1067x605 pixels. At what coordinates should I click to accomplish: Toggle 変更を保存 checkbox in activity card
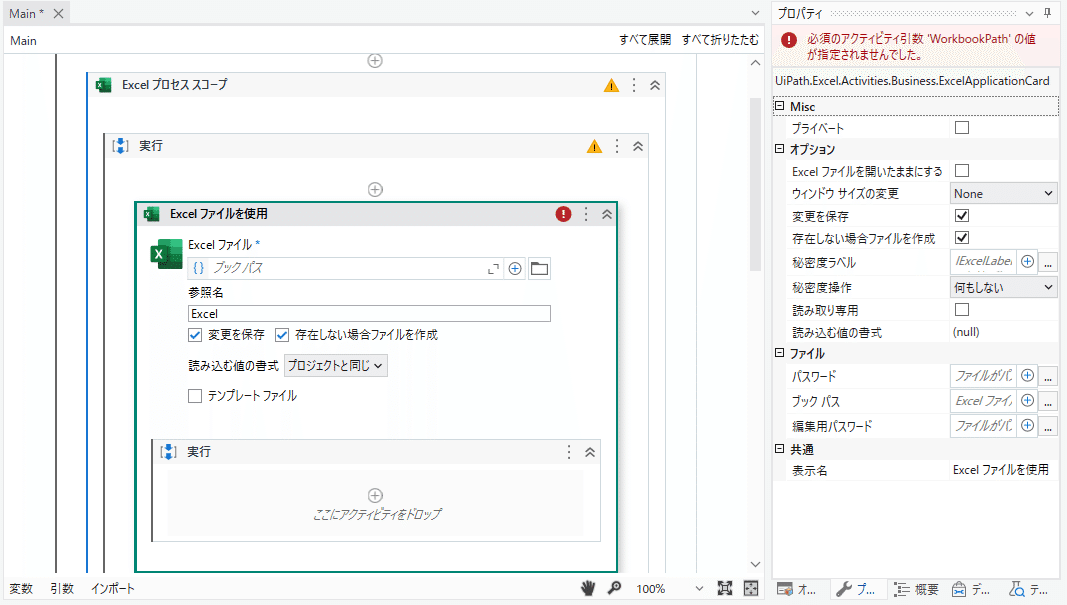coord(195,335)
